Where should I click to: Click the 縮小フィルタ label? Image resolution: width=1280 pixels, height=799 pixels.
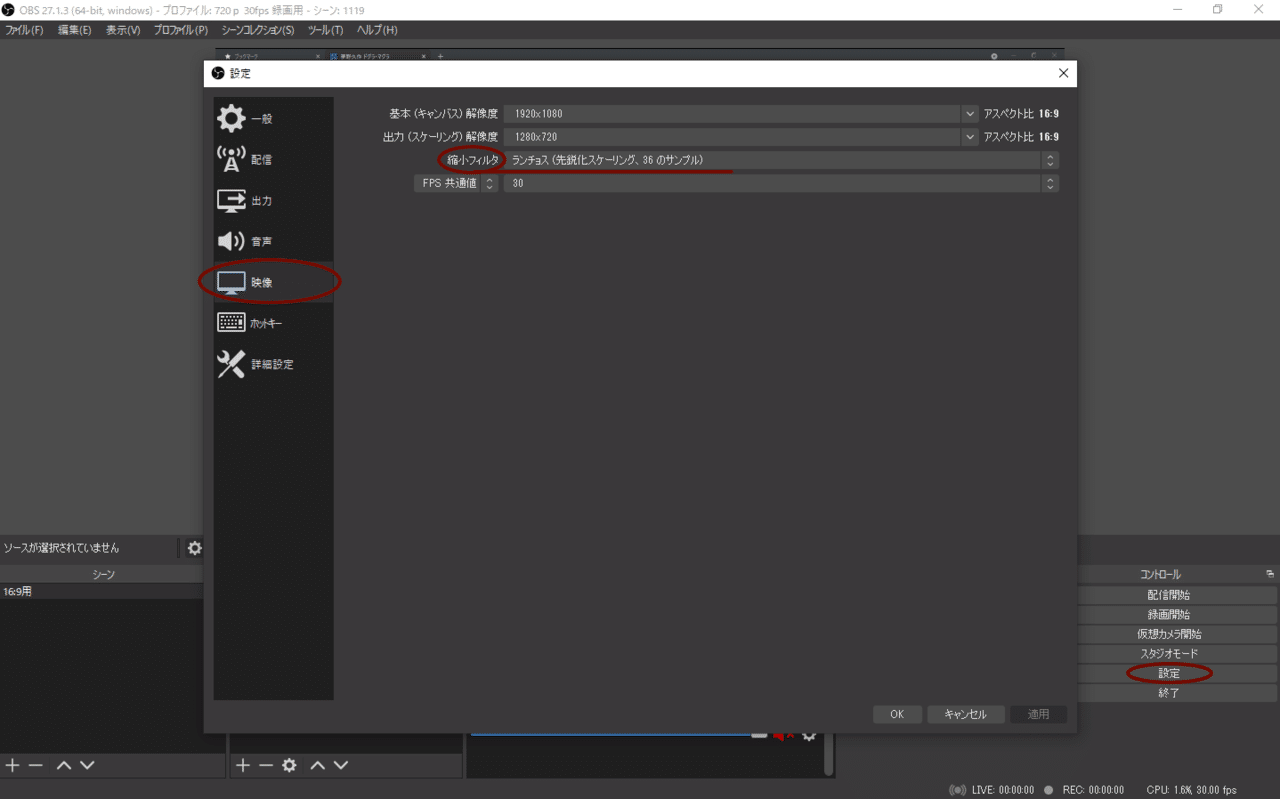click(x=472, y=160)
